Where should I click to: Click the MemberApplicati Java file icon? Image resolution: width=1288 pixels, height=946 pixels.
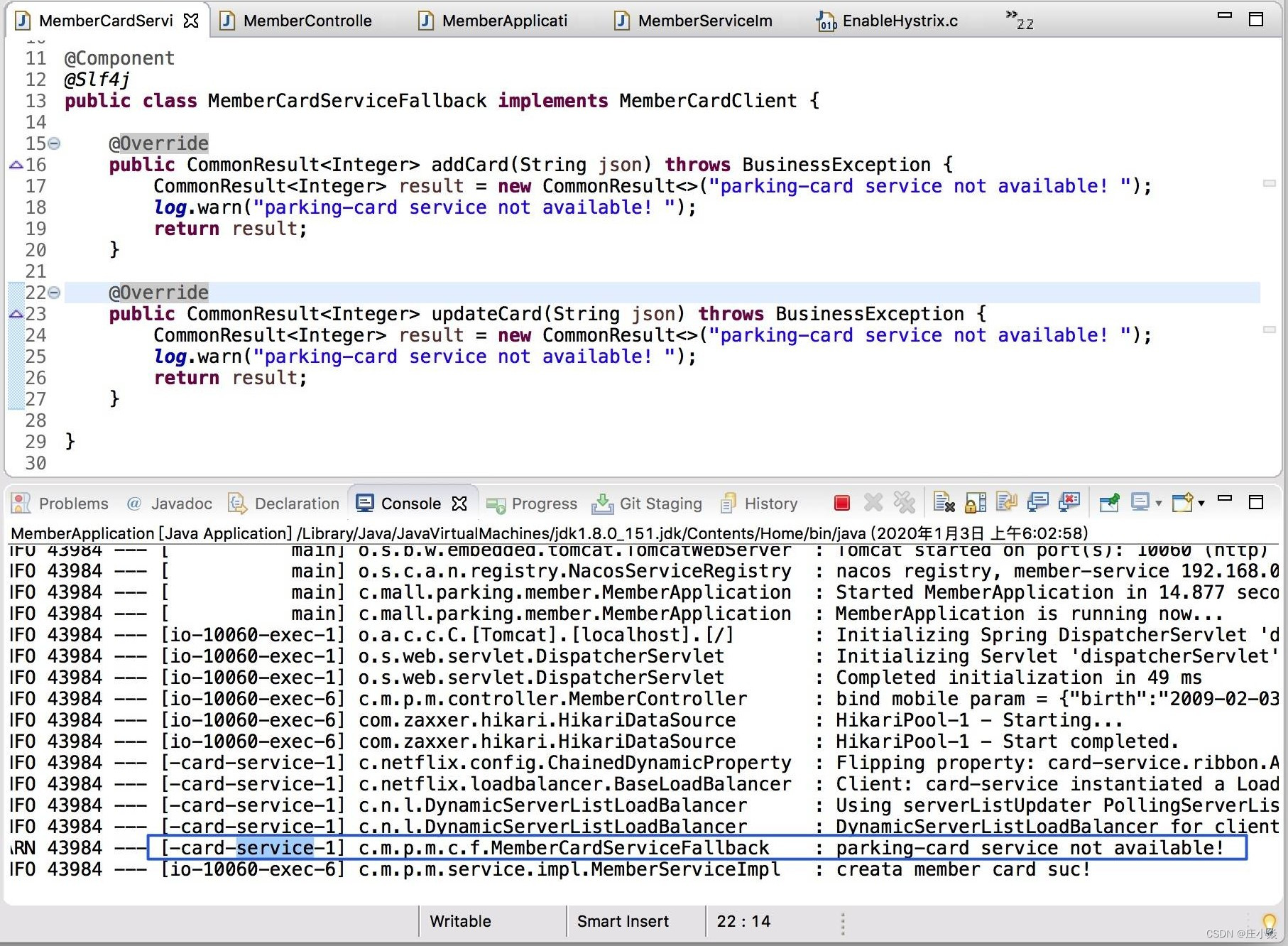tap(427, 21)
